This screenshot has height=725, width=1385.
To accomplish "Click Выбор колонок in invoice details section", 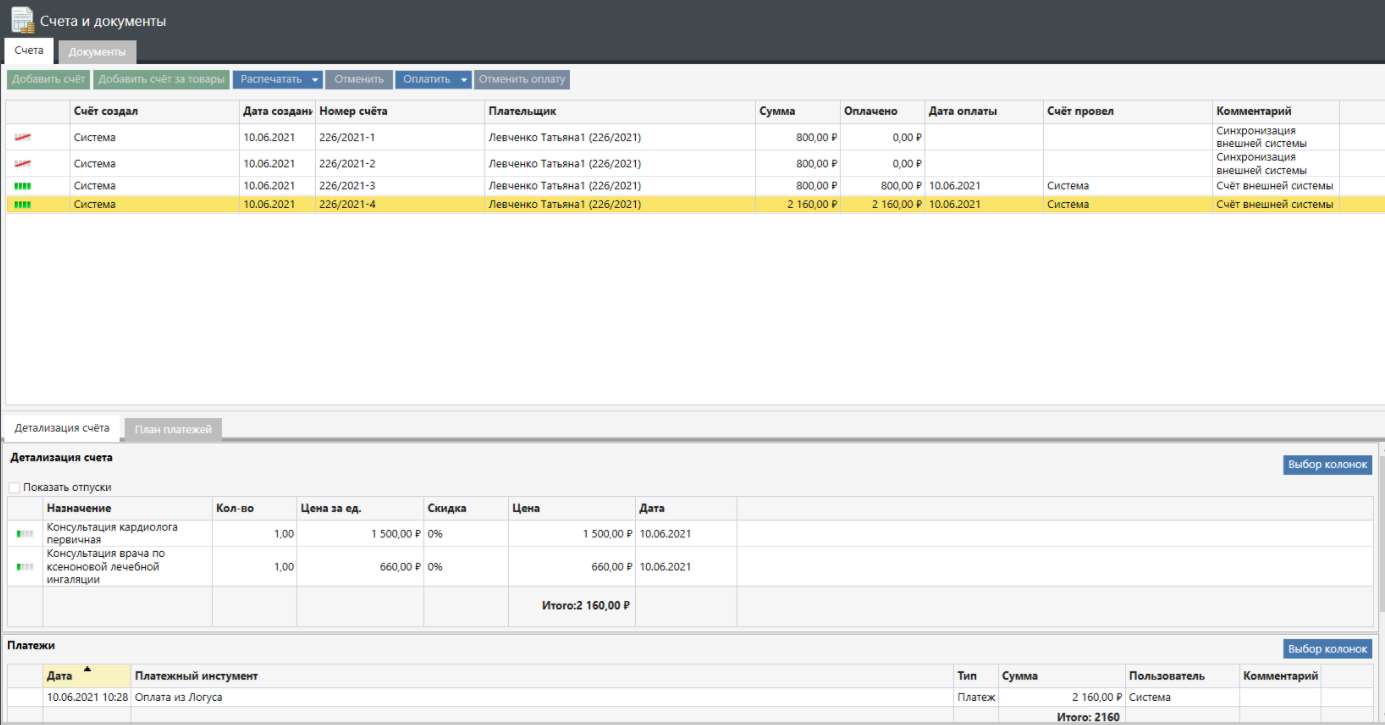I will [x=1327, y=465].
